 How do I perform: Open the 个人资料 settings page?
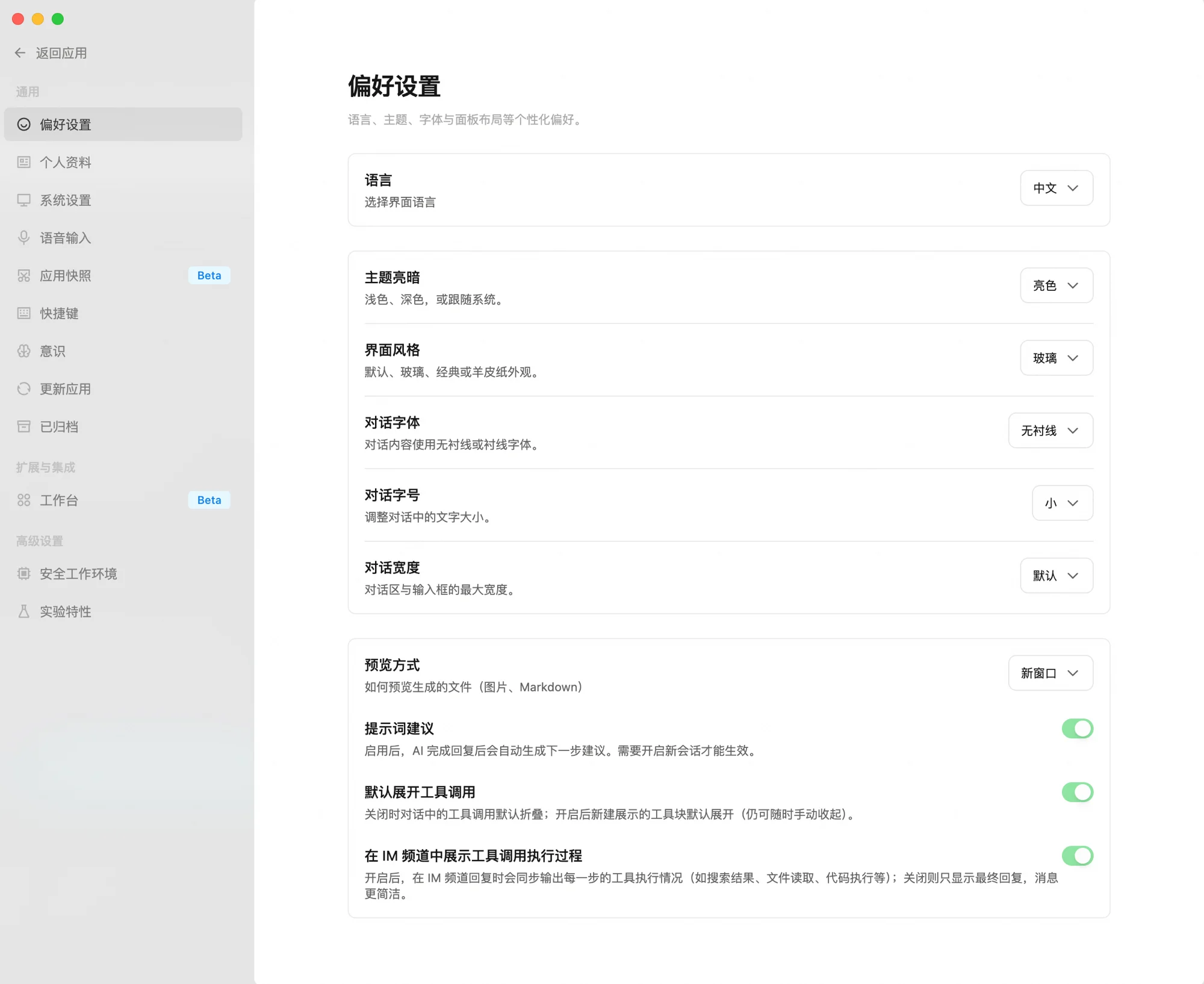click(x=123, y=162)
